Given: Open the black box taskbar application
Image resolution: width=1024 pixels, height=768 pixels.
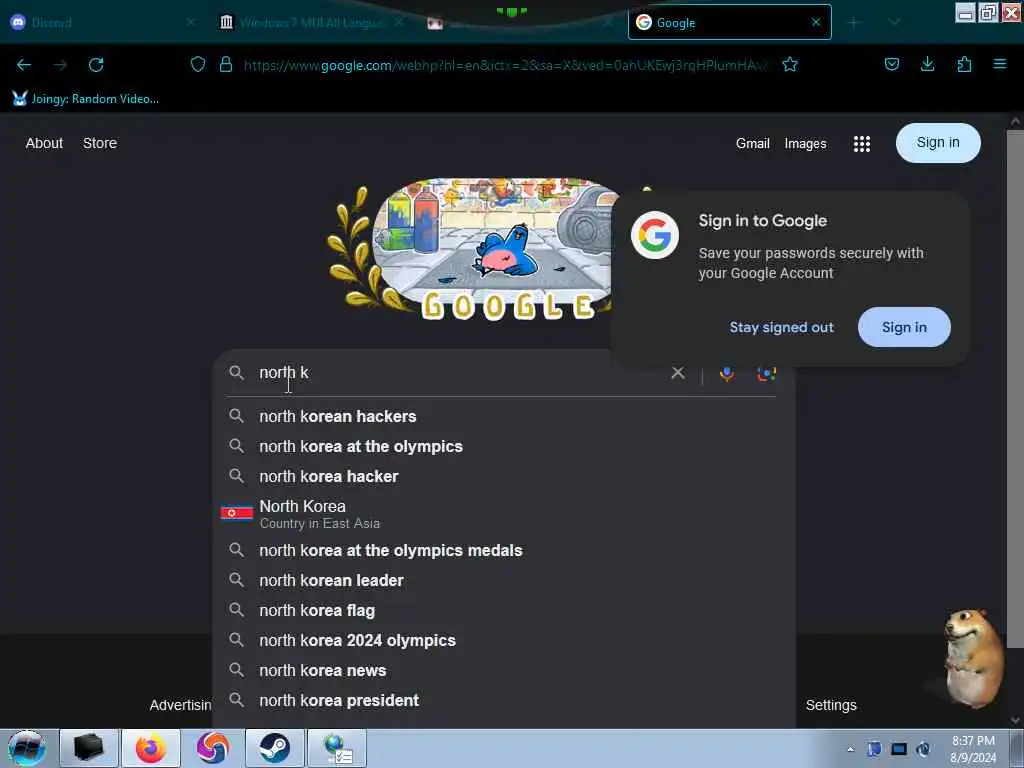Looking at the screenshot, I should [x=89, y=748].
